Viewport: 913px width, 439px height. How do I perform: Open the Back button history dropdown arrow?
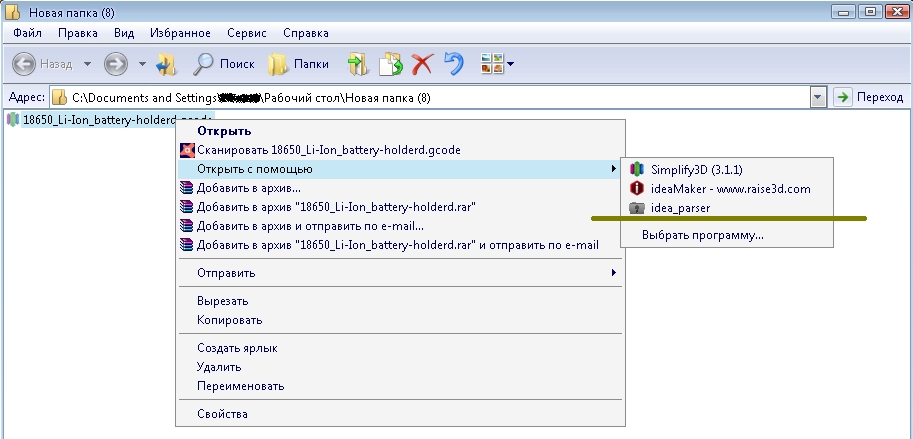88,64
